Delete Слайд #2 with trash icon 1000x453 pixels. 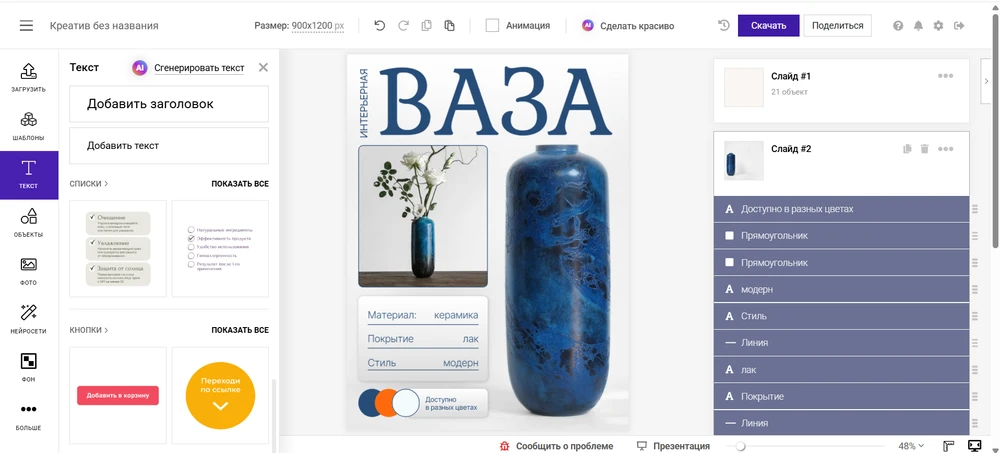click(x=925, y=149)
